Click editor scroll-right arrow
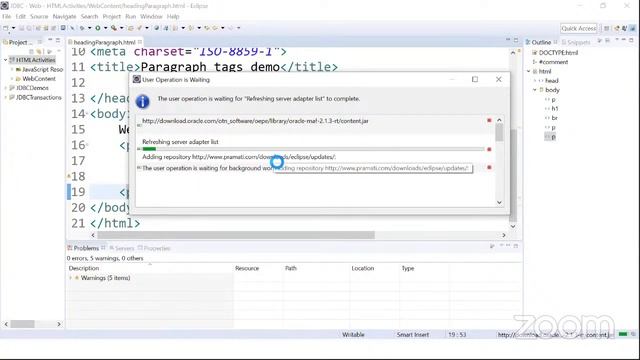Viewport: 640px width, 360px height. pyautogui.click(x=504, y=235)
